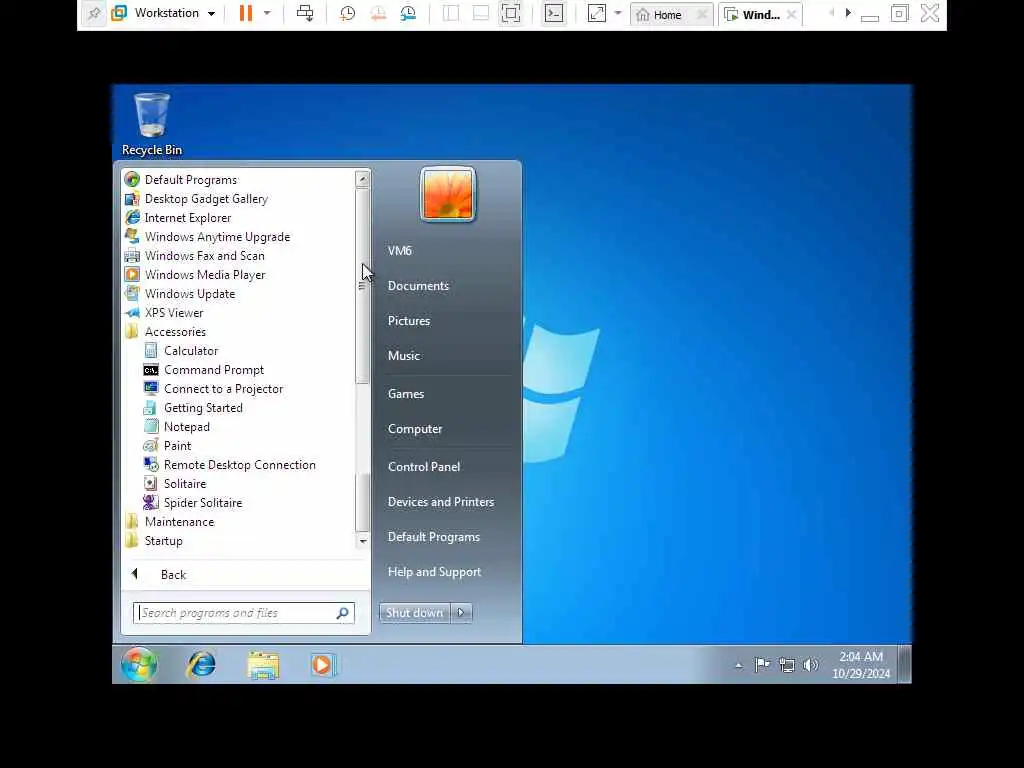Screen dimensions: 1024x768
Task: Click the Shut down button
Action: (x=415, y=613)
